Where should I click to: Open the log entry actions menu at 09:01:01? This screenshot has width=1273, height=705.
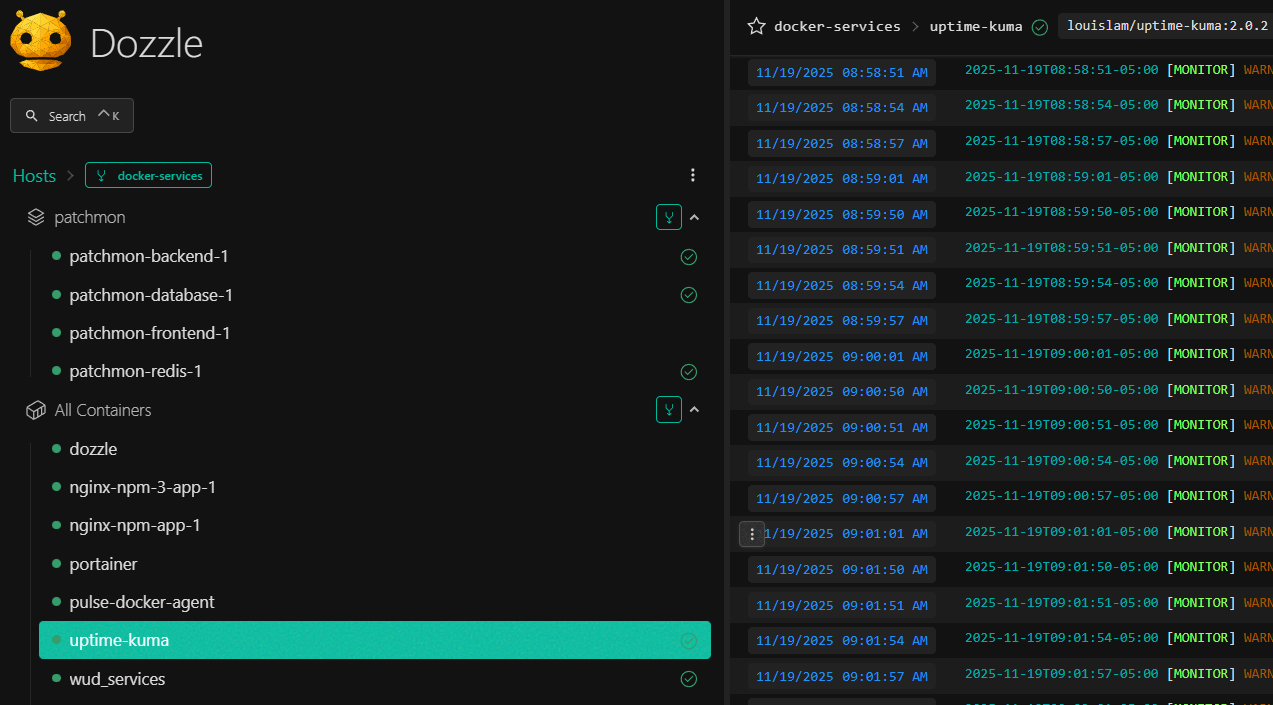(x=752, y=534)
